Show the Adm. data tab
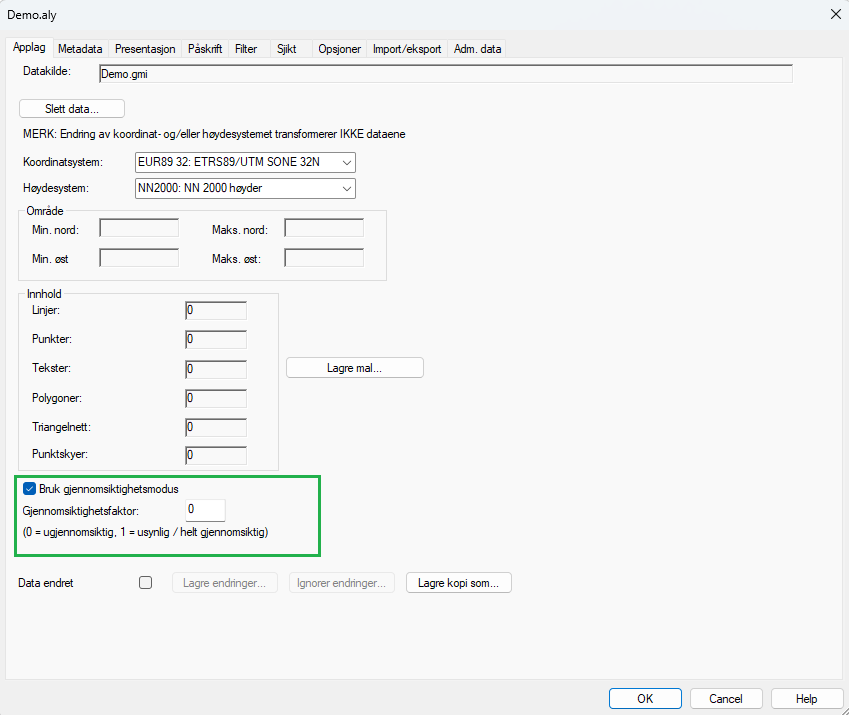 (478, 48)
